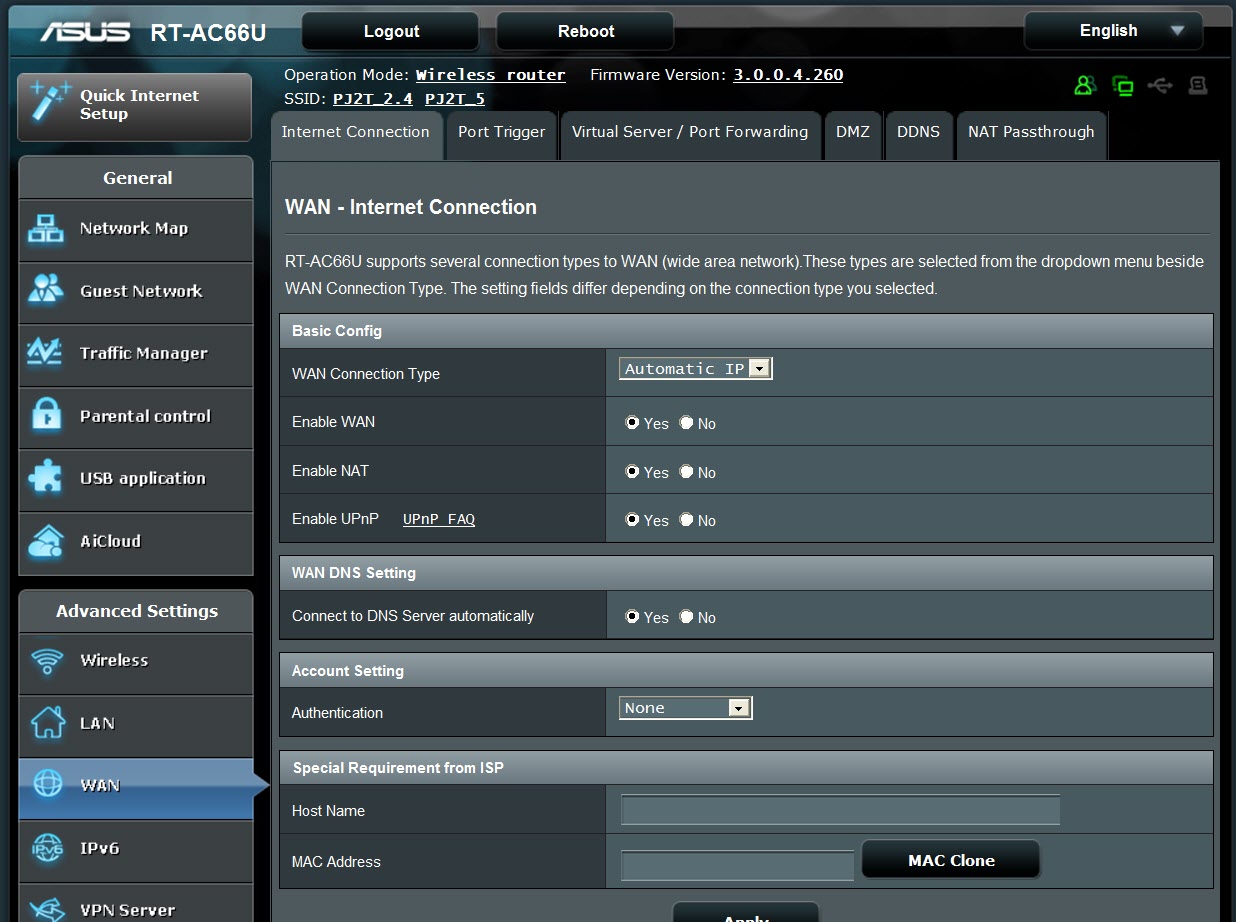Open the Virtual Server / Port Forwarding tab
This screenshot has width=1236, height=922.
coord(690,135)
